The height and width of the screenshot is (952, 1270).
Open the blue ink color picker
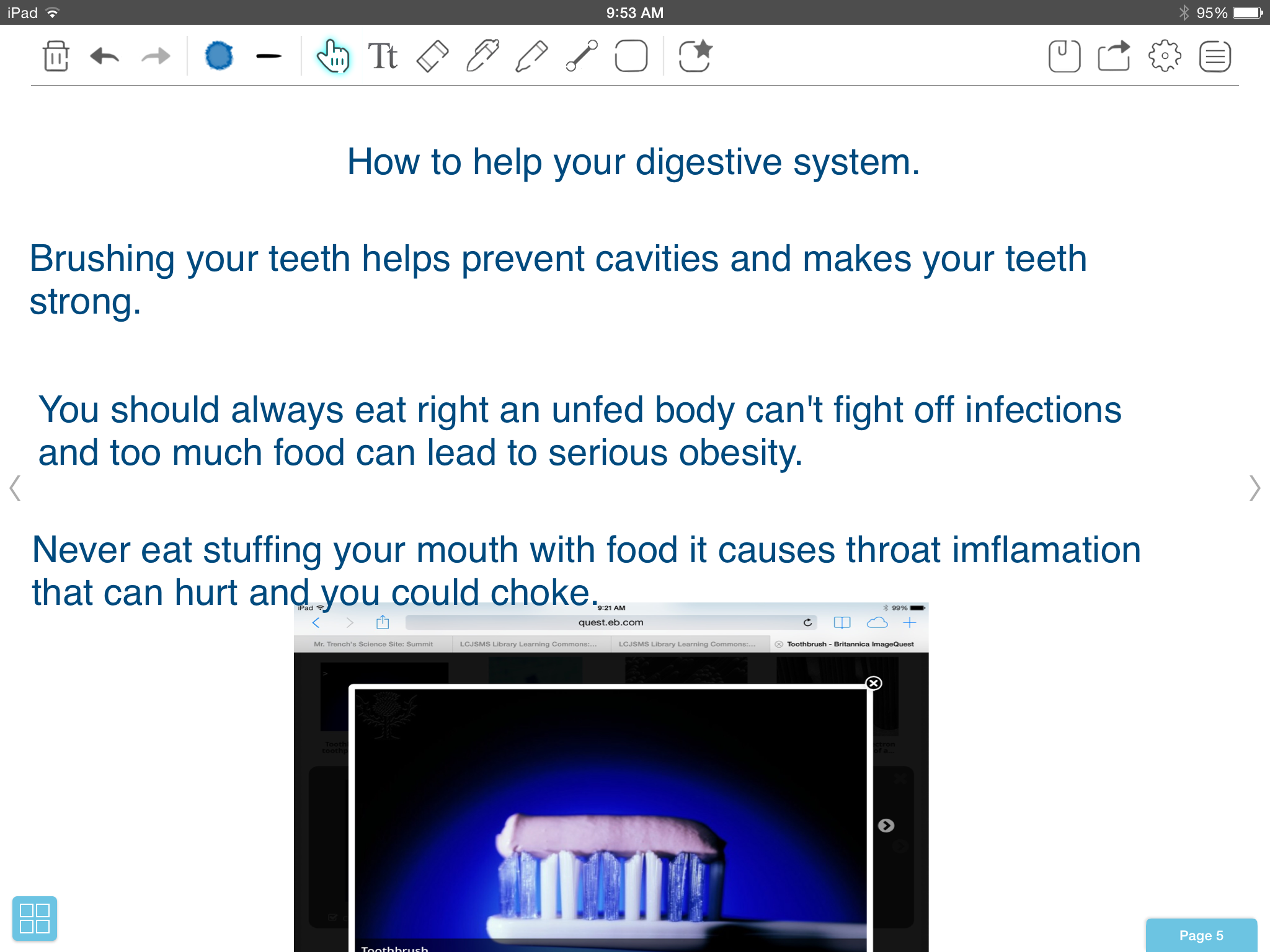click(x=219, y=56)
